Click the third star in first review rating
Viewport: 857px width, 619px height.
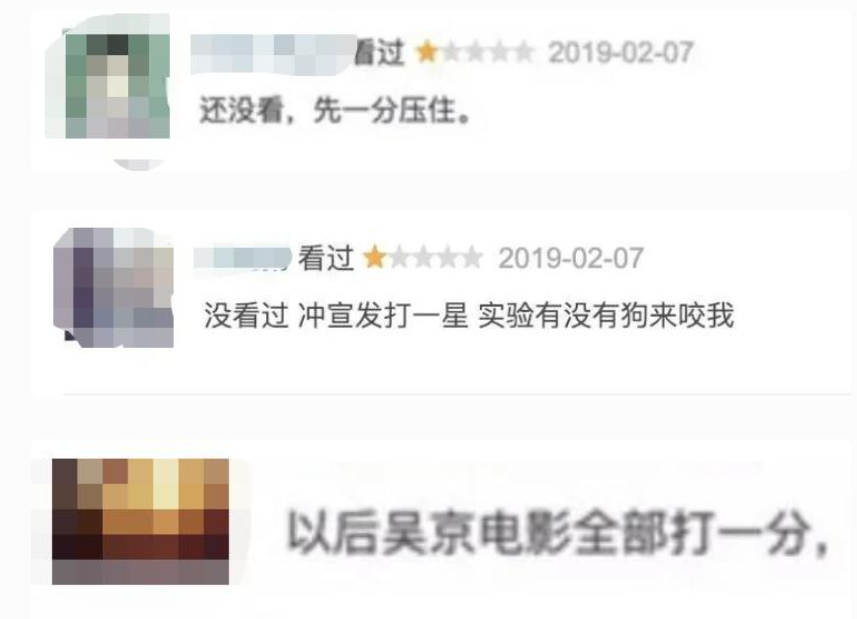[475, 53]
